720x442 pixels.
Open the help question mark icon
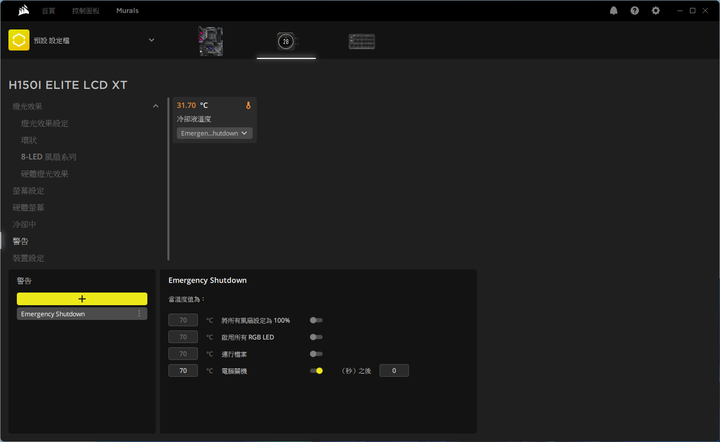[635, 11]
